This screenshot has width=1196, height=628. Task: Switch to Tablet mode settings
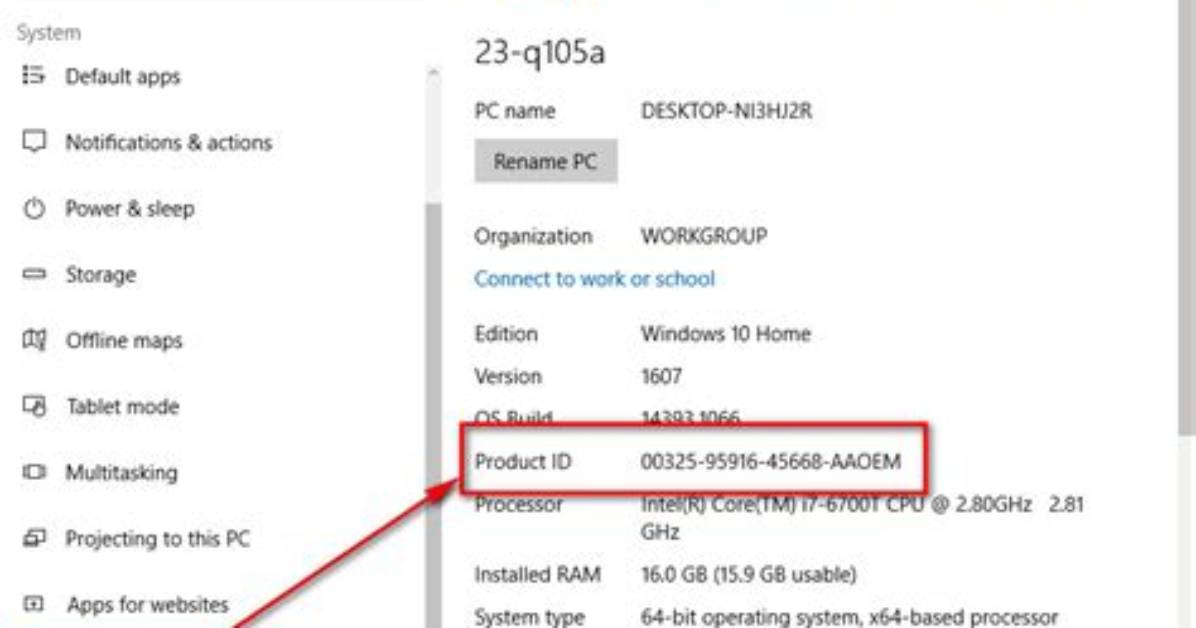122,407
